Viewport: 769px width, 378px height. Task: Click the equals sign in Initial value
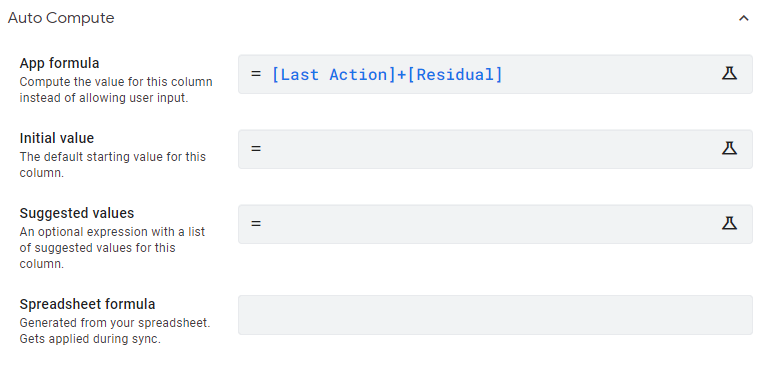[x=256, y=148]
